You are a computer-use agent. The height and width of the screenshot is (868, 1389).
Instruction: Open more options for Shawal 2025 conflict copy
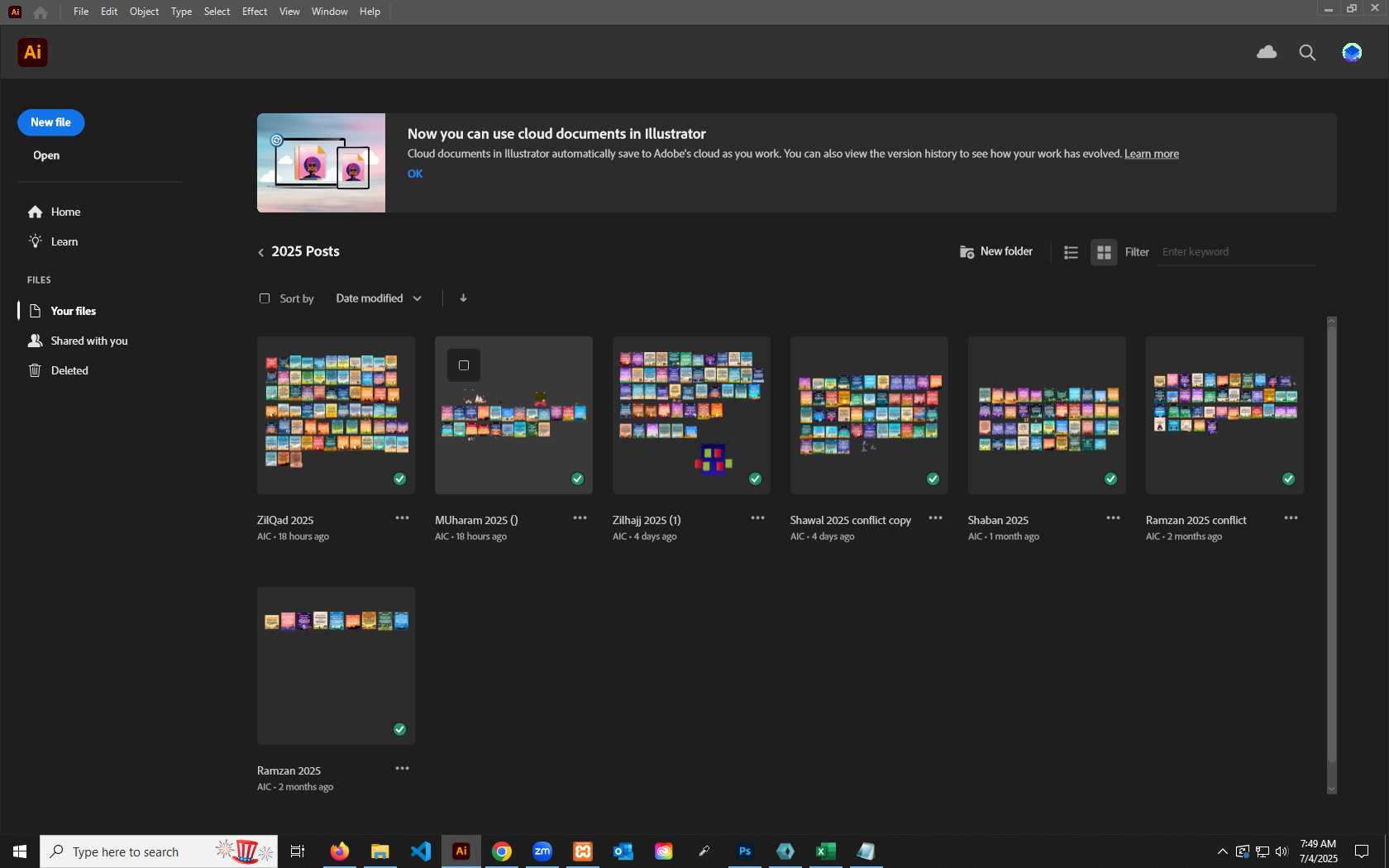[x=935, y=518]
